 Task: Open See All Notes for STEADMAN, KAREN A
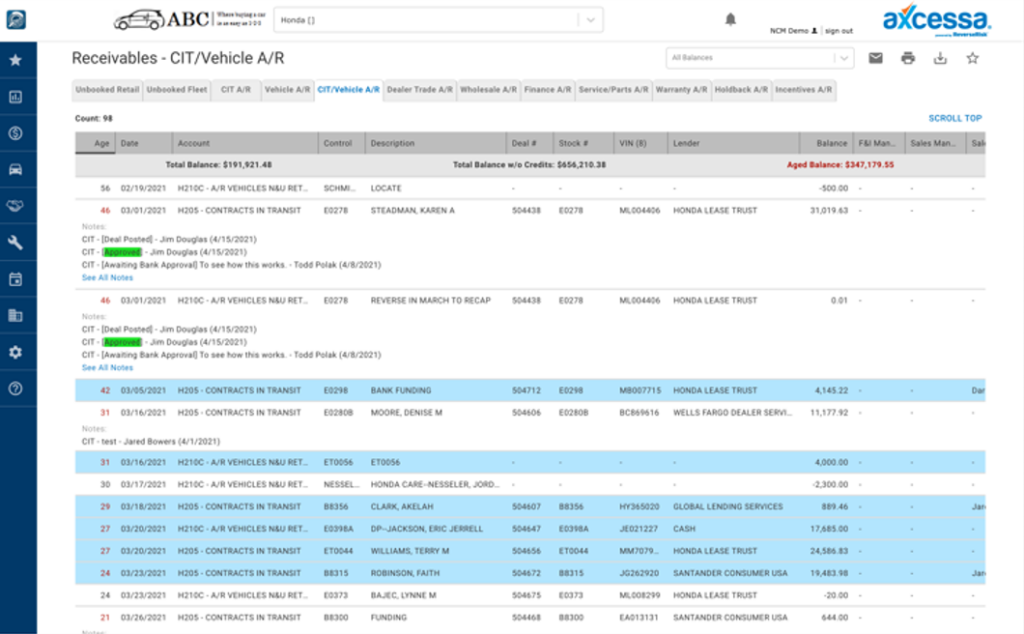click(107, 277)
